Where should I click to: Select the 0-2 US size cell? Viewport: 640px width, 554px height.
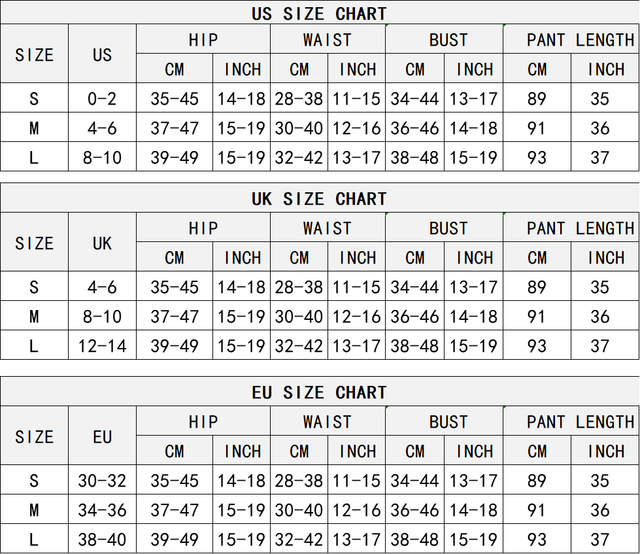pos(102,99)
